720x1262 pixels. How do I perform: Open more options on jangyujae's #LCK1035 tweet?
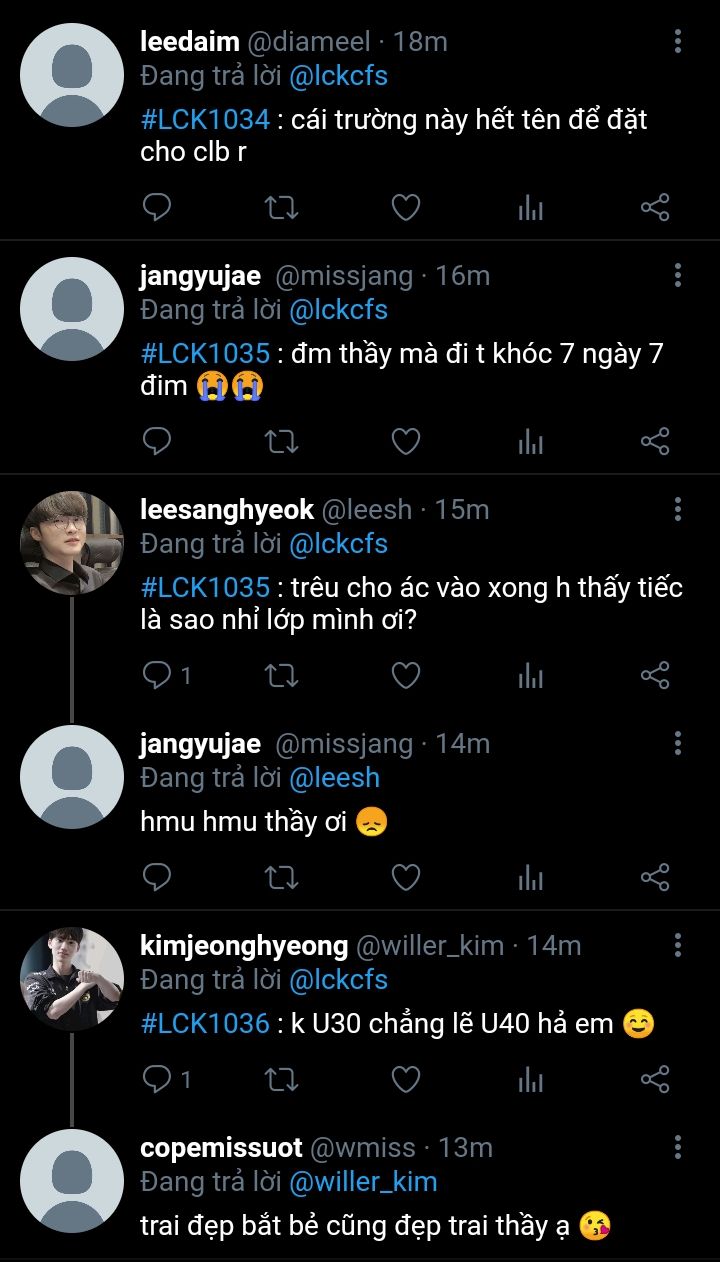[678, 276]
